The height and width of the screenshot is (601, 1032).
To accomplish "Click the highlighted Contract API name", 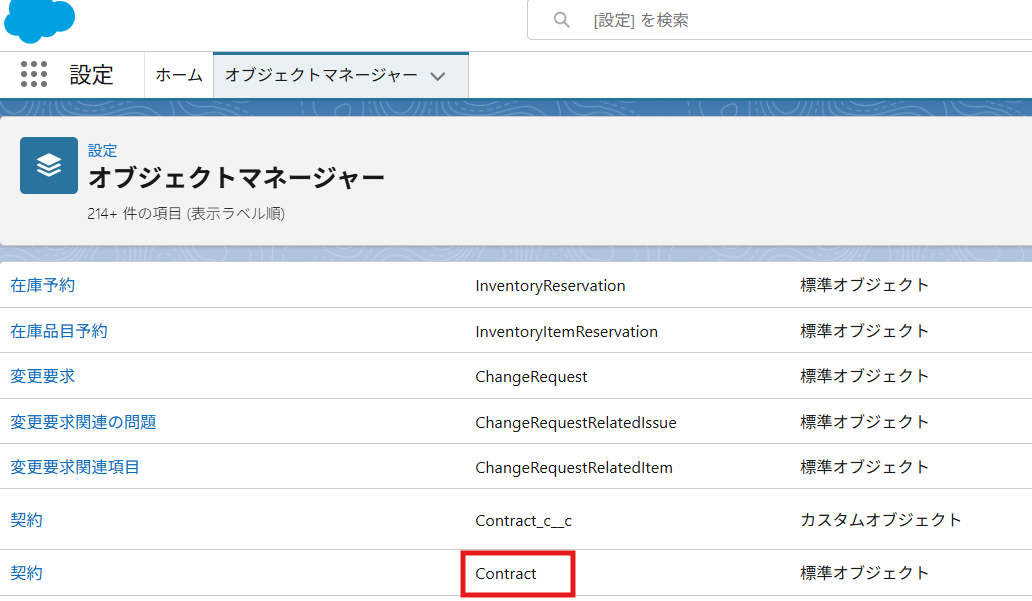I will coord(506,574).
